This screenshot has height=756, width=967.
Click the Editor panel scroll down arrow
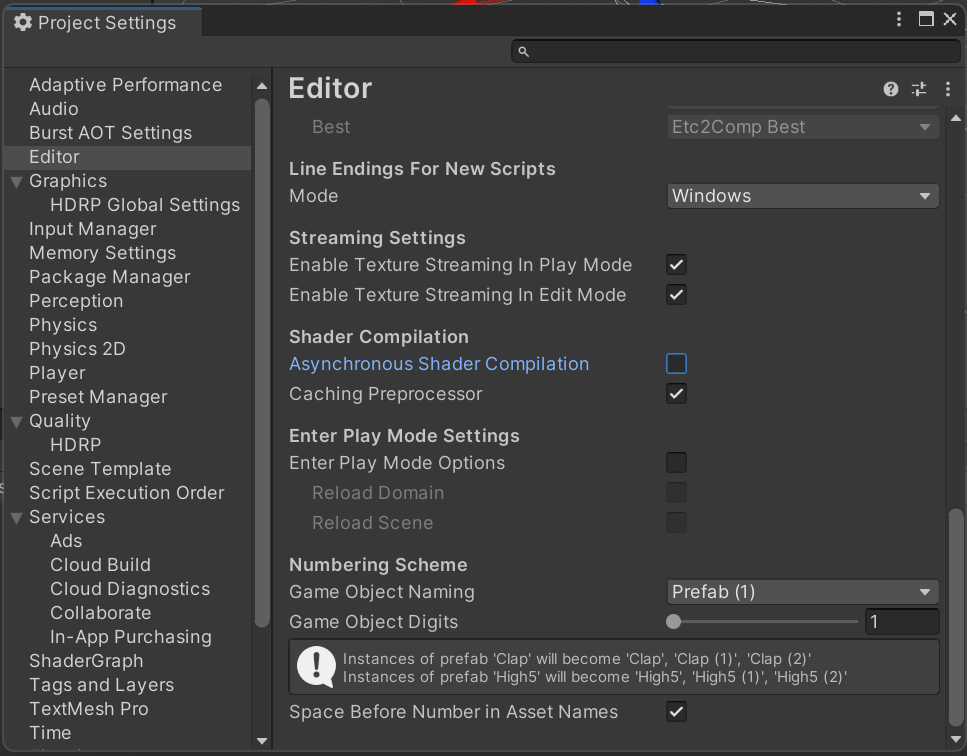coord(956,739)
